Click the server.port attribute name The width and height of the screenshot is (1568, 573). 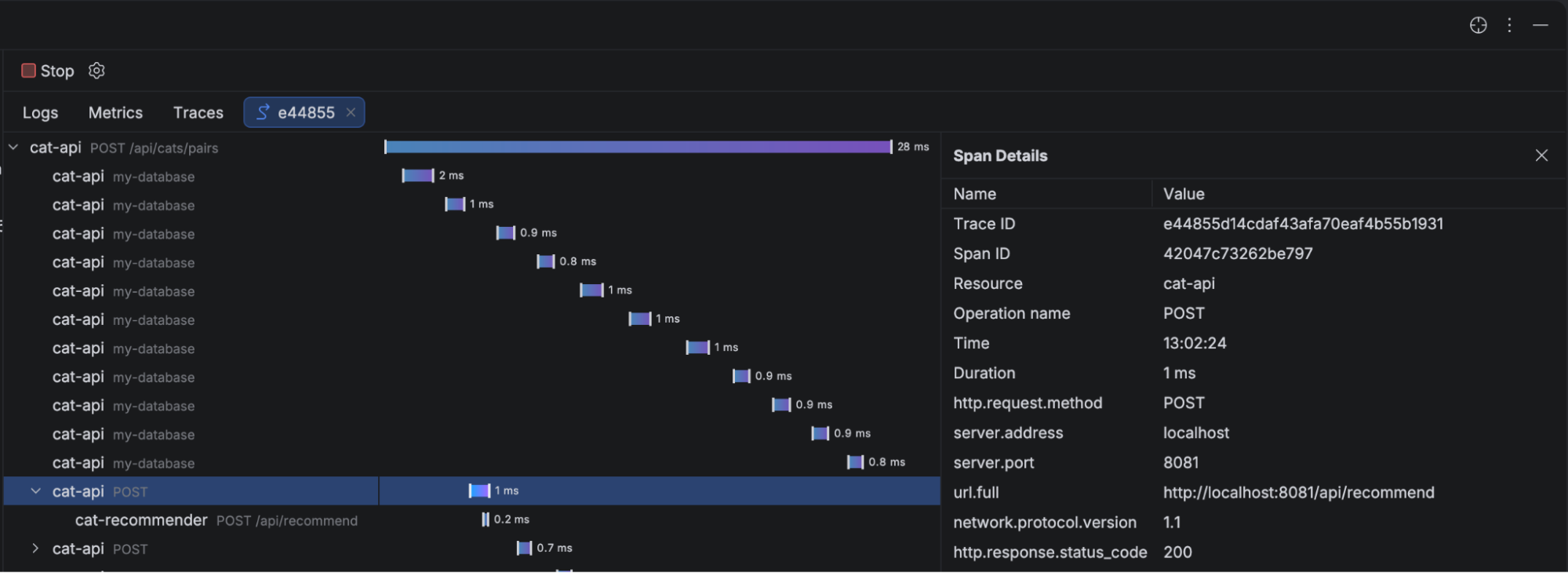tap(994, 462)
